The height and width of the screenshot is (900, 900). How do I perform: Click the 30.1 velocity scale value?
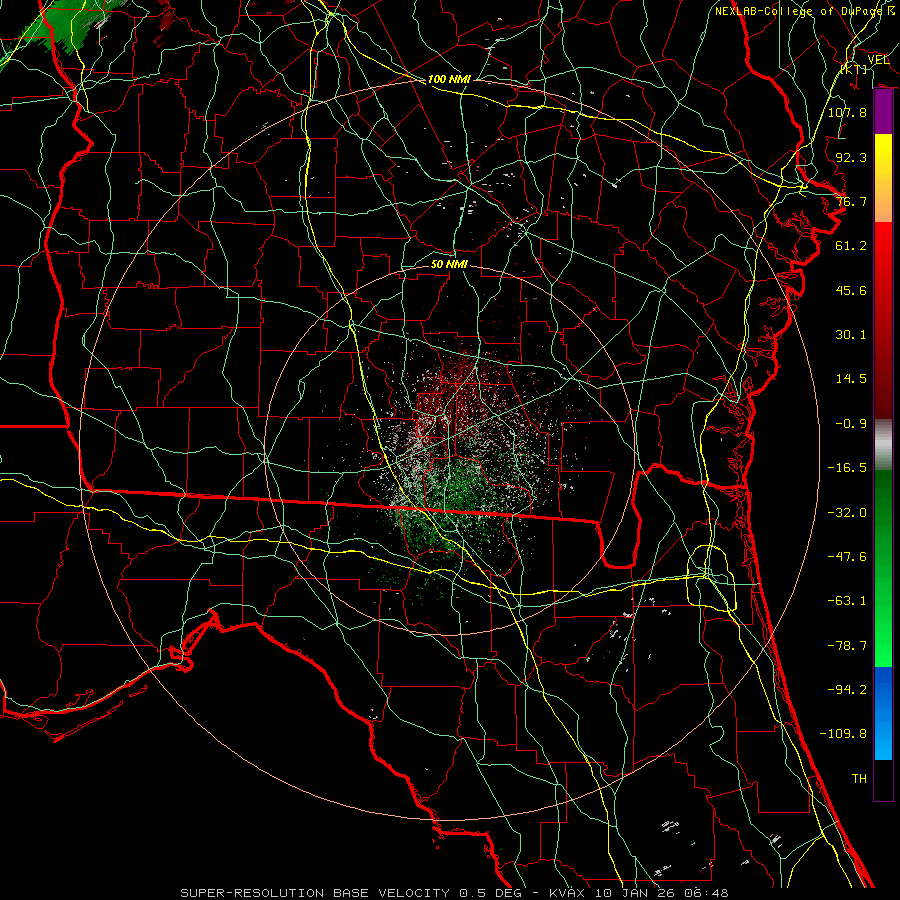click(851, 335)
